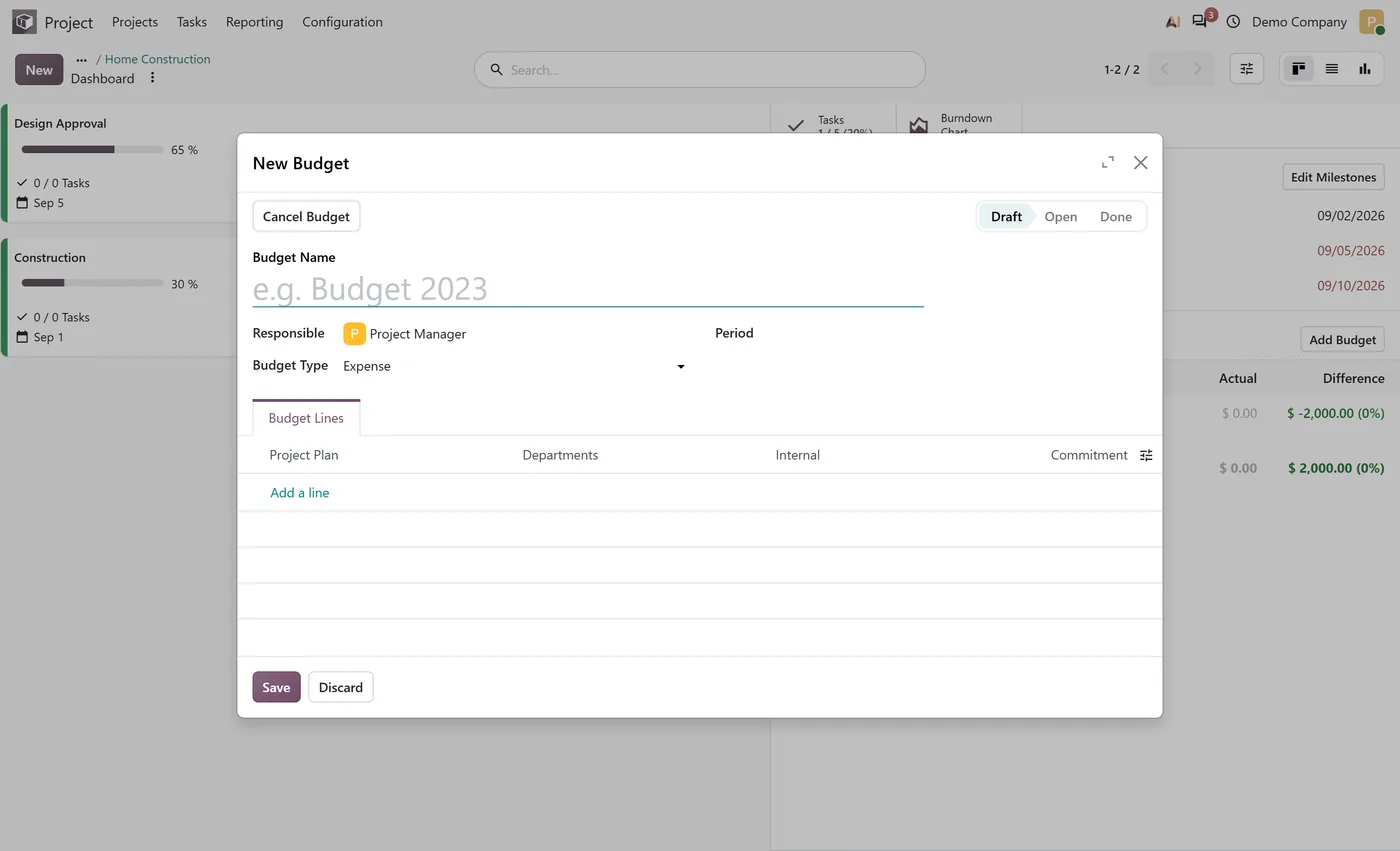Switch to list view

coord(1331,69)
